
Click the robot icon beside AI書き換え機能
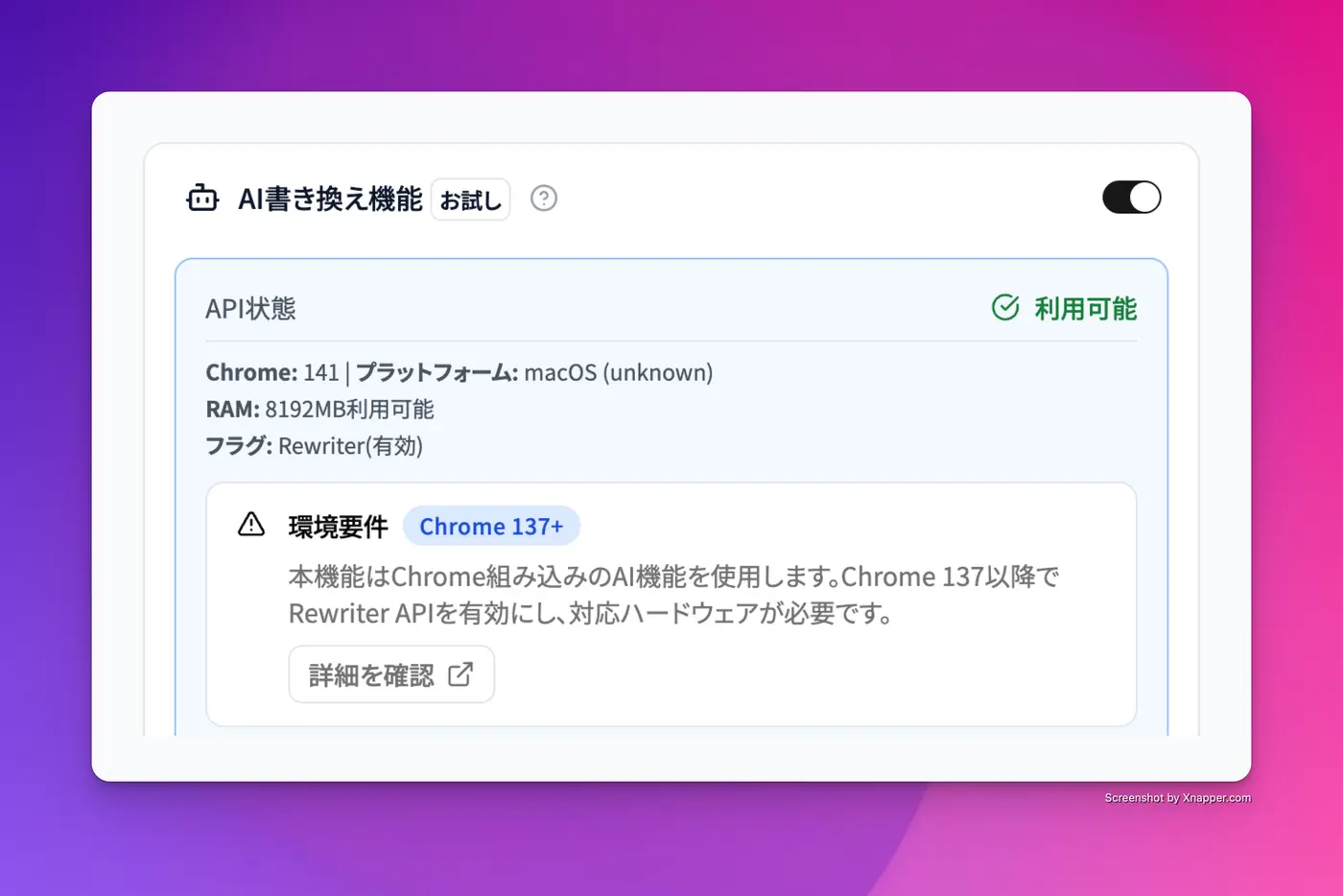coord(202,198)
